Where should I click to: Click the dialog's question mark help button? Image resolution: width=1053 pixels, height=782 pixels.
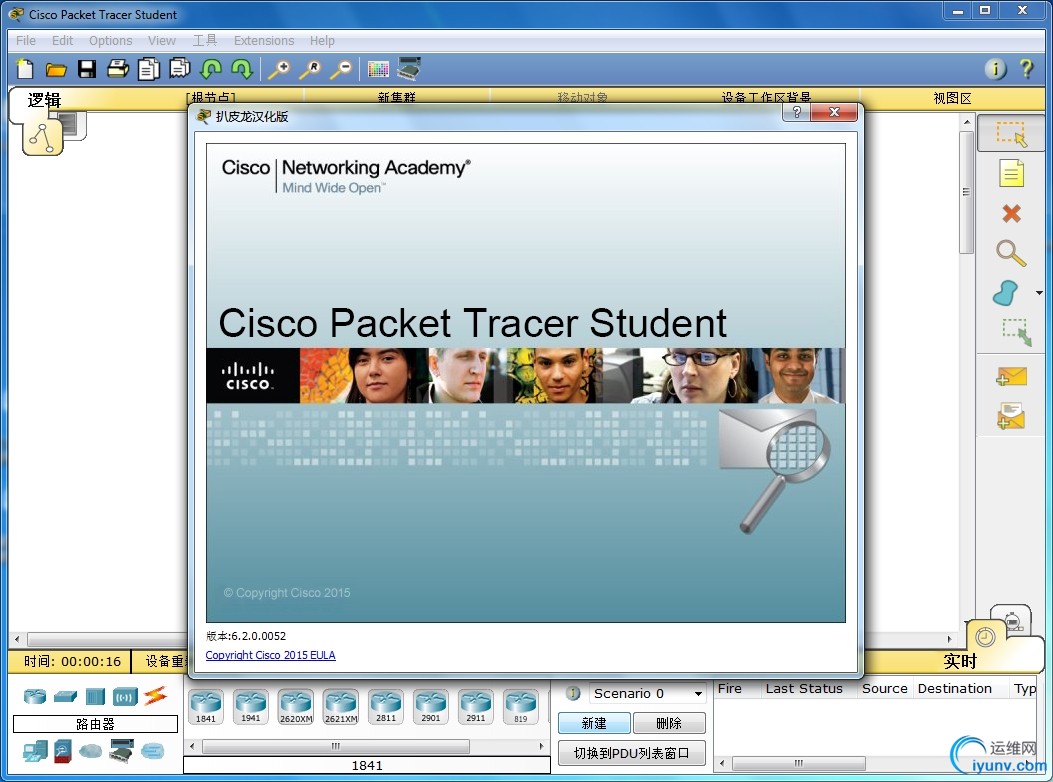[796, 112]
